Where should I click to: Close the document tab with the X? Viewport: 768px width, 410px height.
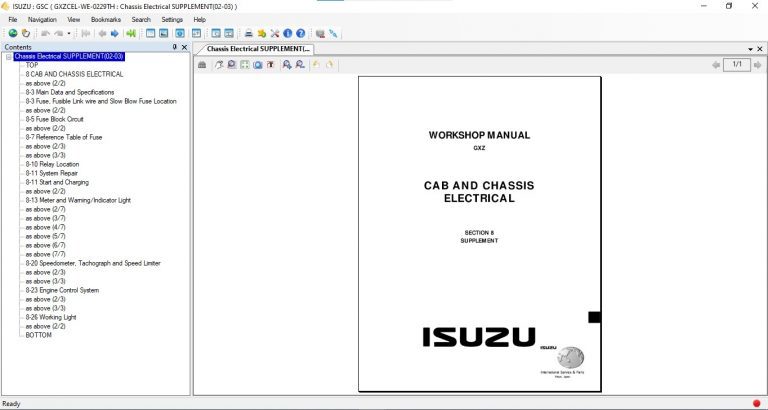[760, 49]
